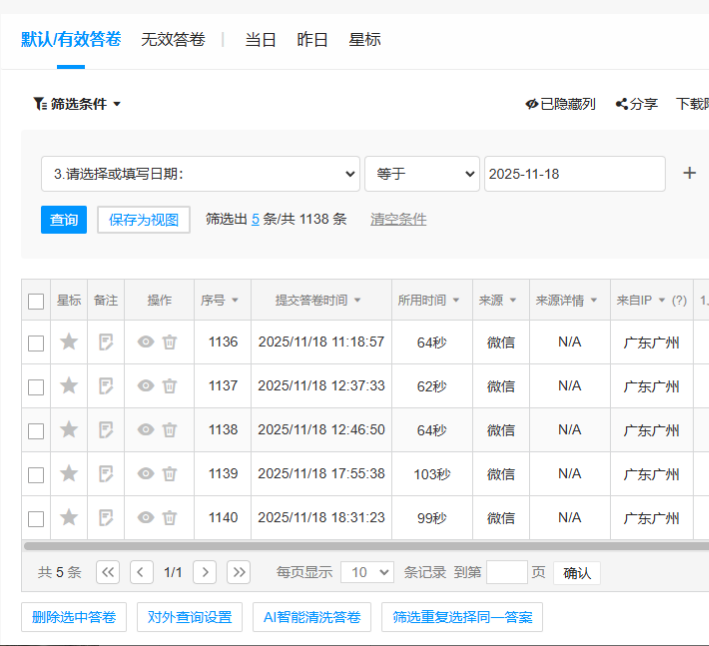Switch to the 无效答卷 tab
The height and width of the screenshot is (646, 709).
(x=173, y=40)
